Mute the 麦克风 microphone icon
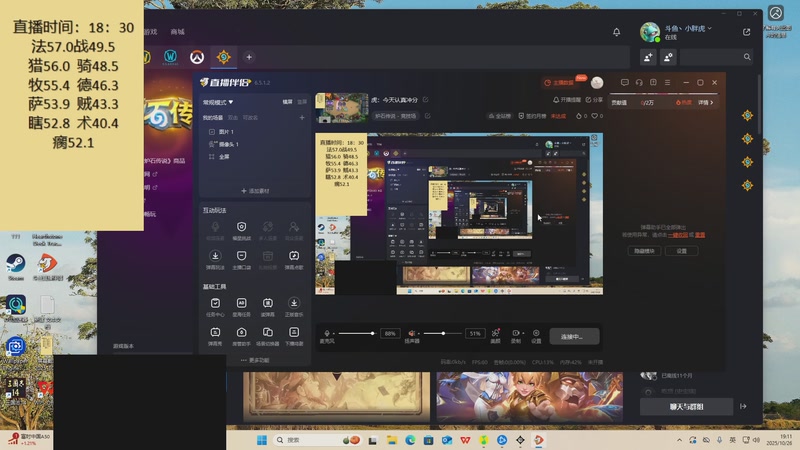This screenshot has height=450, width=800. coord(327,333)
